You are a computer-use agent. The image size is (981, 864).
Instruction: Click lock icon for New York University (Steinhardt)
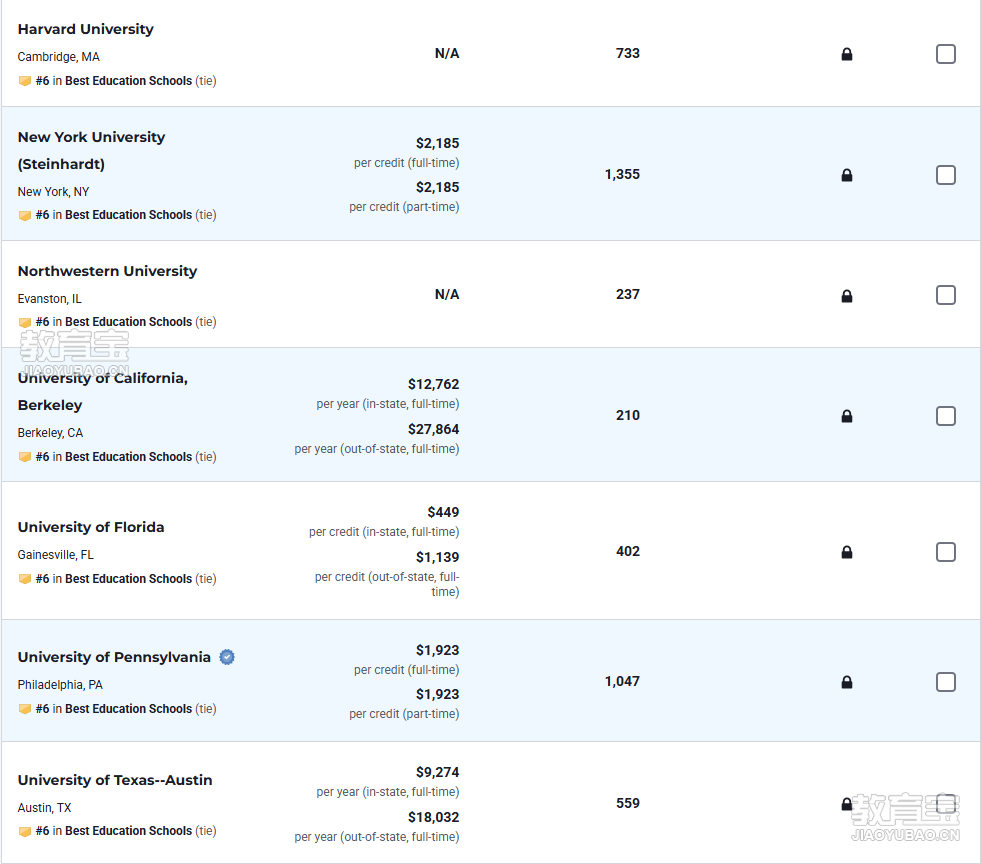click(846, 175)
